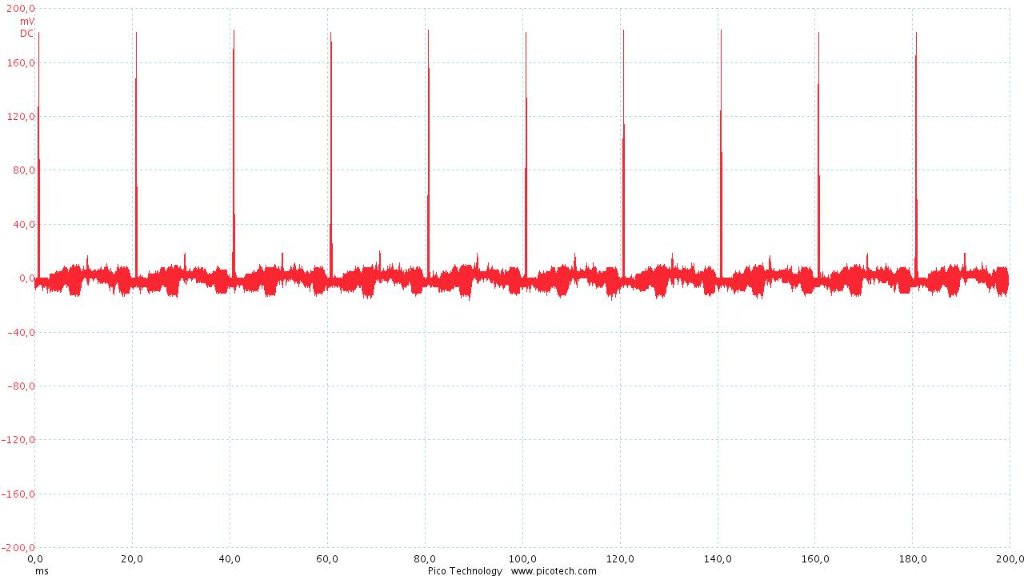Click the 140,0 tick label on the time axis
Screen dimensions: 1024x576
718,560
